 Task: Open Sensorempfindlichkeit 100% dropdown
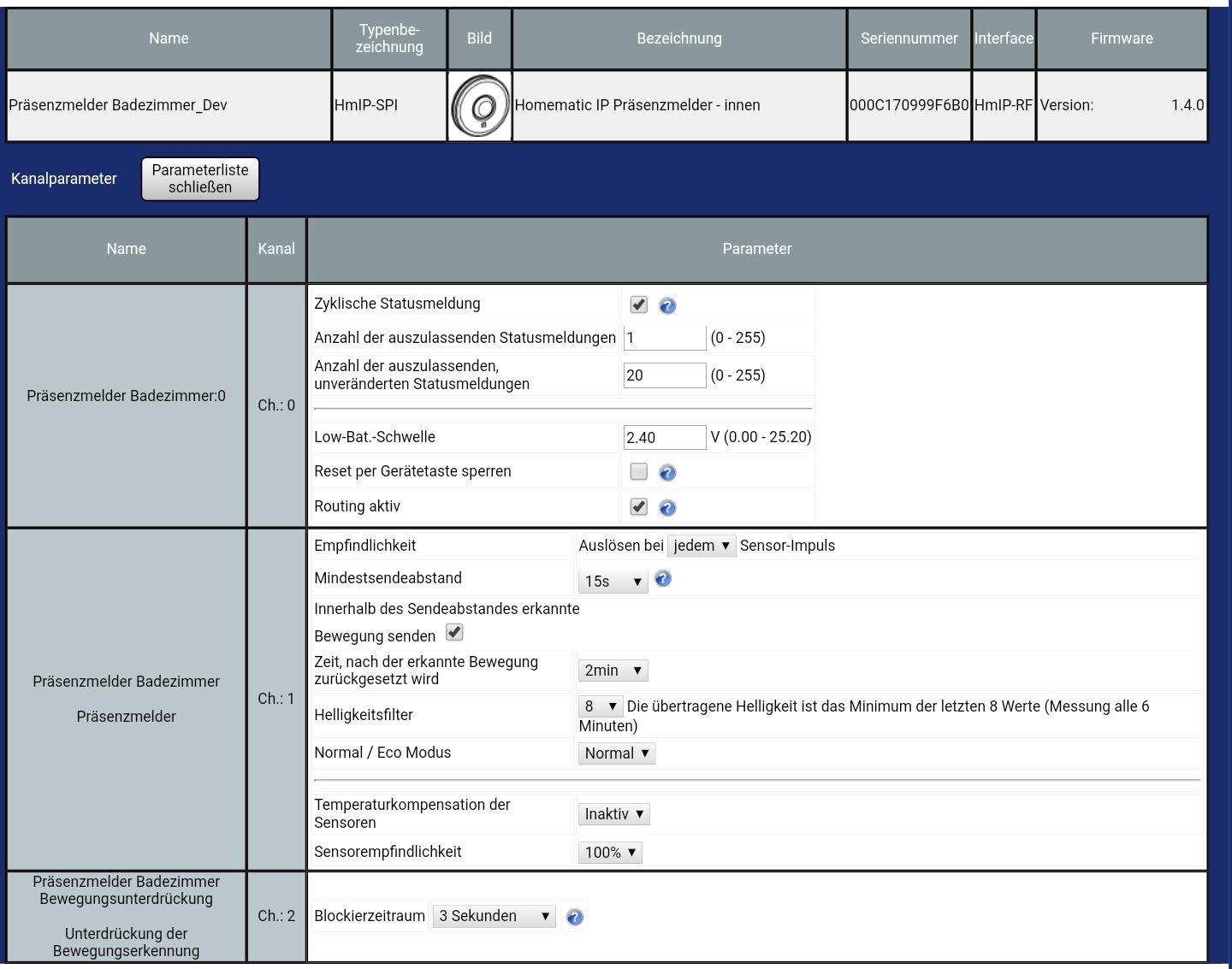[611, 853]
